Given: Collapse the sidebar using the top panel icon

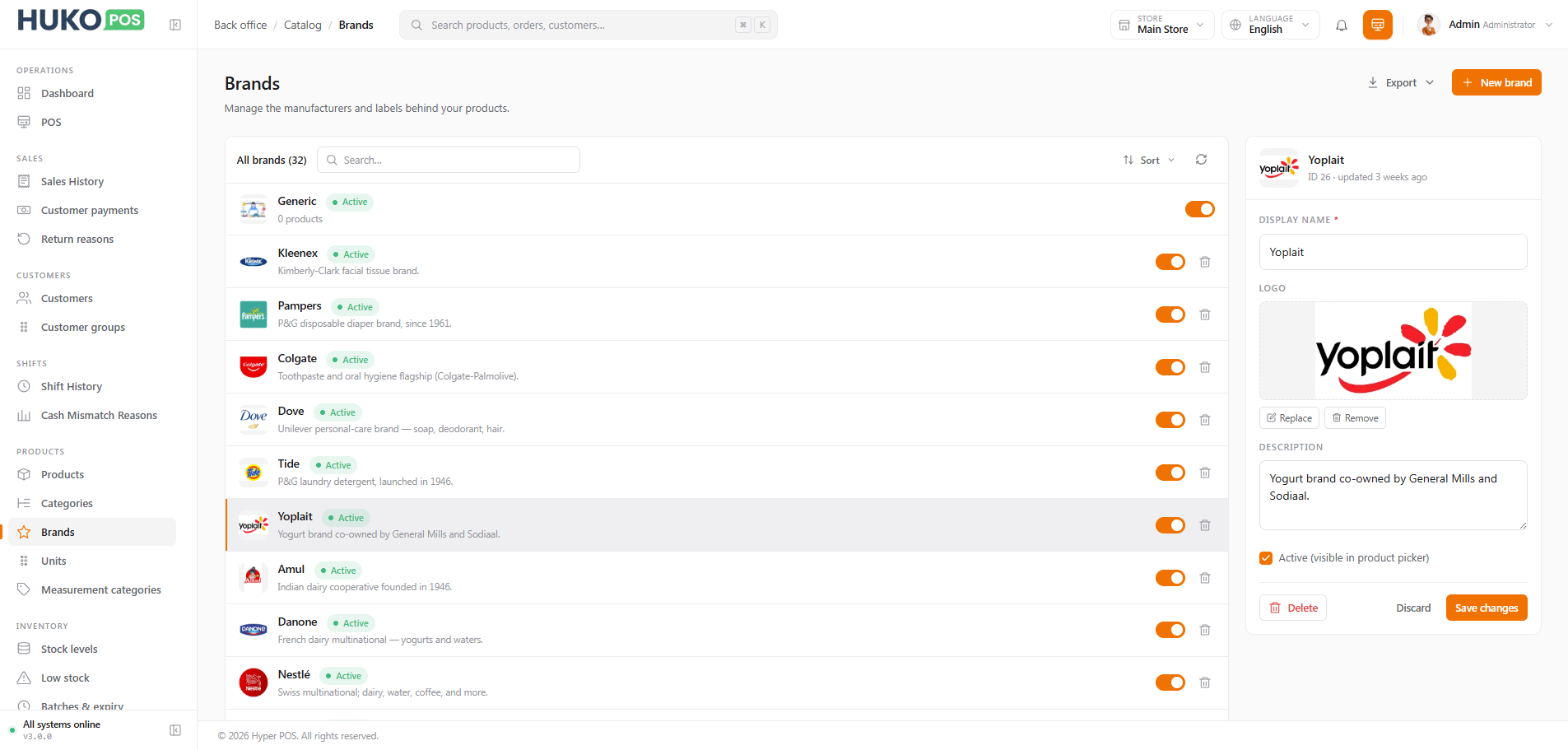Looking at the screenshot, I should point(175,25).
